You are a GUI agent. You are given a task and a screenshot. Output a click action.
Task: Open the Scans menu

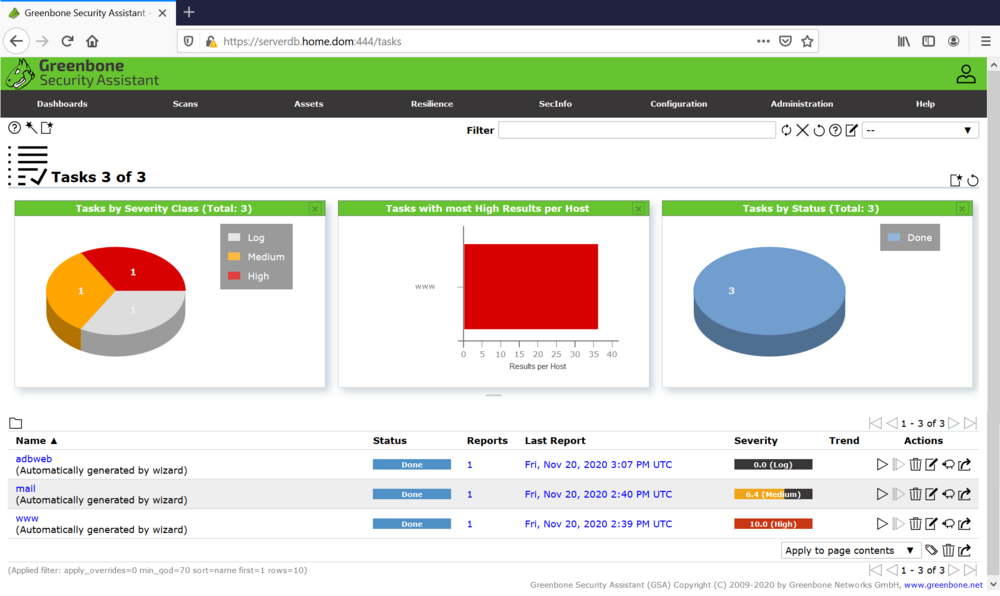point(185,104)
